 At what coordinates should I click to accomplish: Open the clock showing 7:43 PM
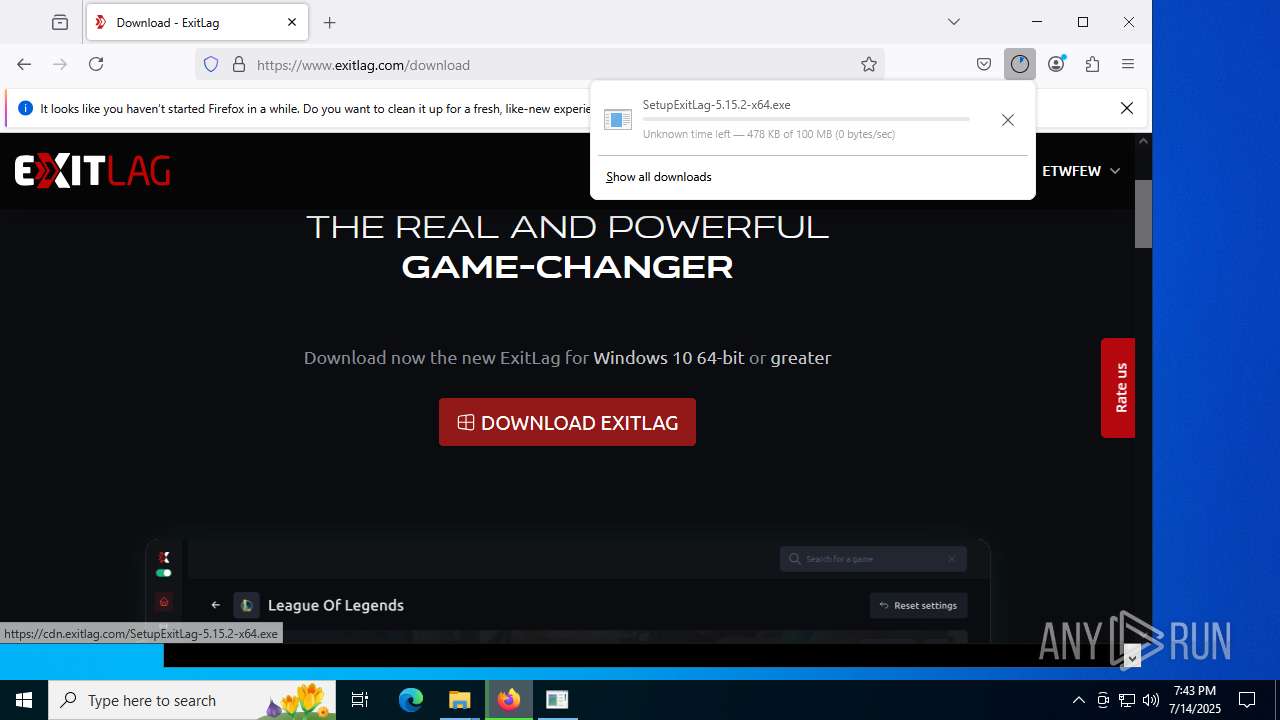pos(1196,700)
